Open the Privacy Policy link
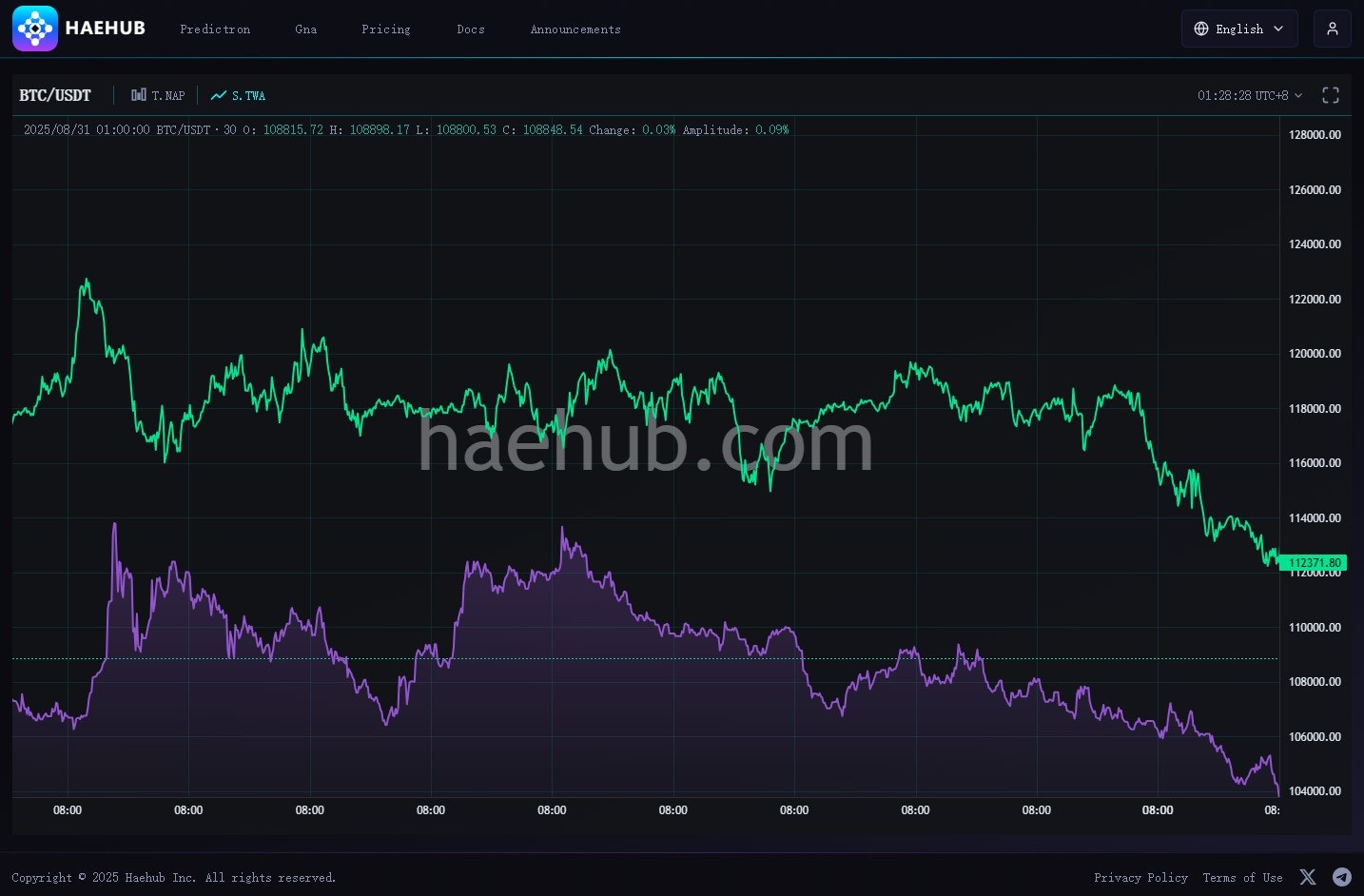Screen dimensions: 1364x896 pyautogui.click(x=1140, y=878)
